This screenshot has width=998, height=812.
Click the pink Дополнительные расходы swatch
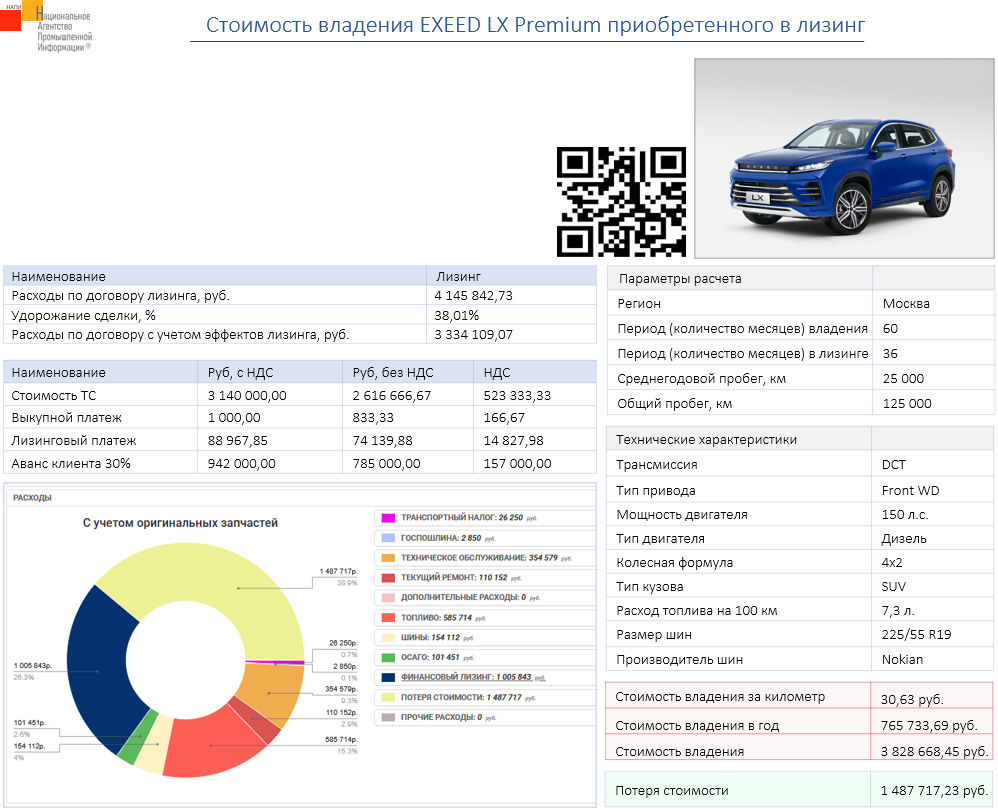[x=388, y=598]
